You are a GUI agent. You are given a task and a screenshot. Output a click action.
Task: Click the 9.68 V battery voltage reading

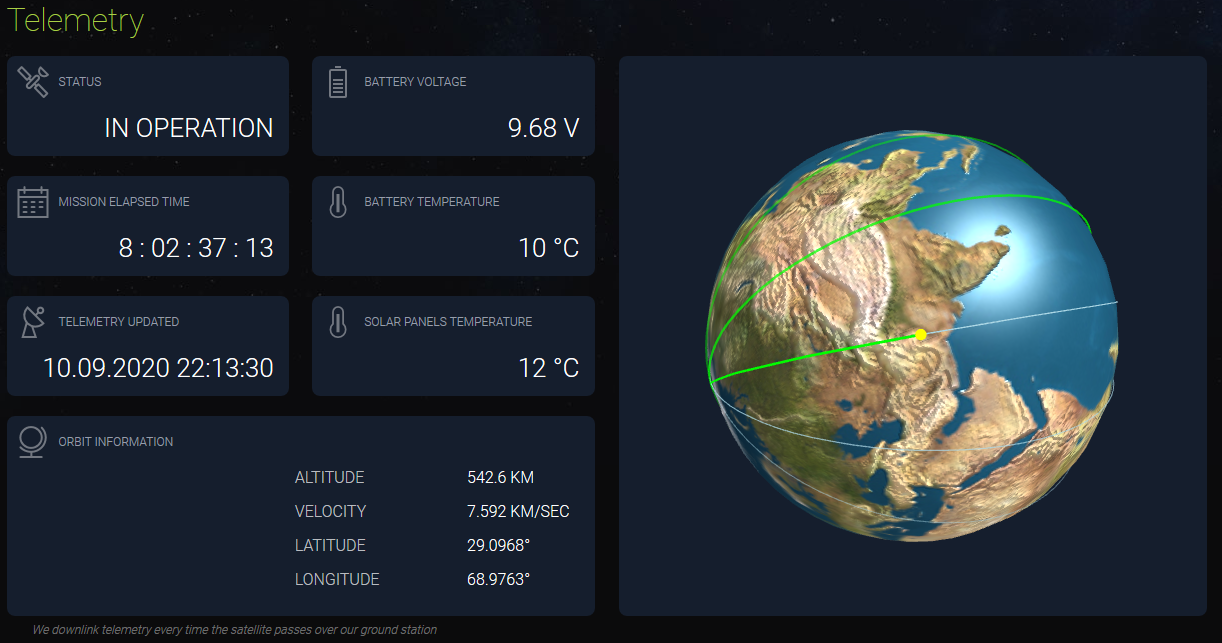pyautogui.click(x=543, y=128)
